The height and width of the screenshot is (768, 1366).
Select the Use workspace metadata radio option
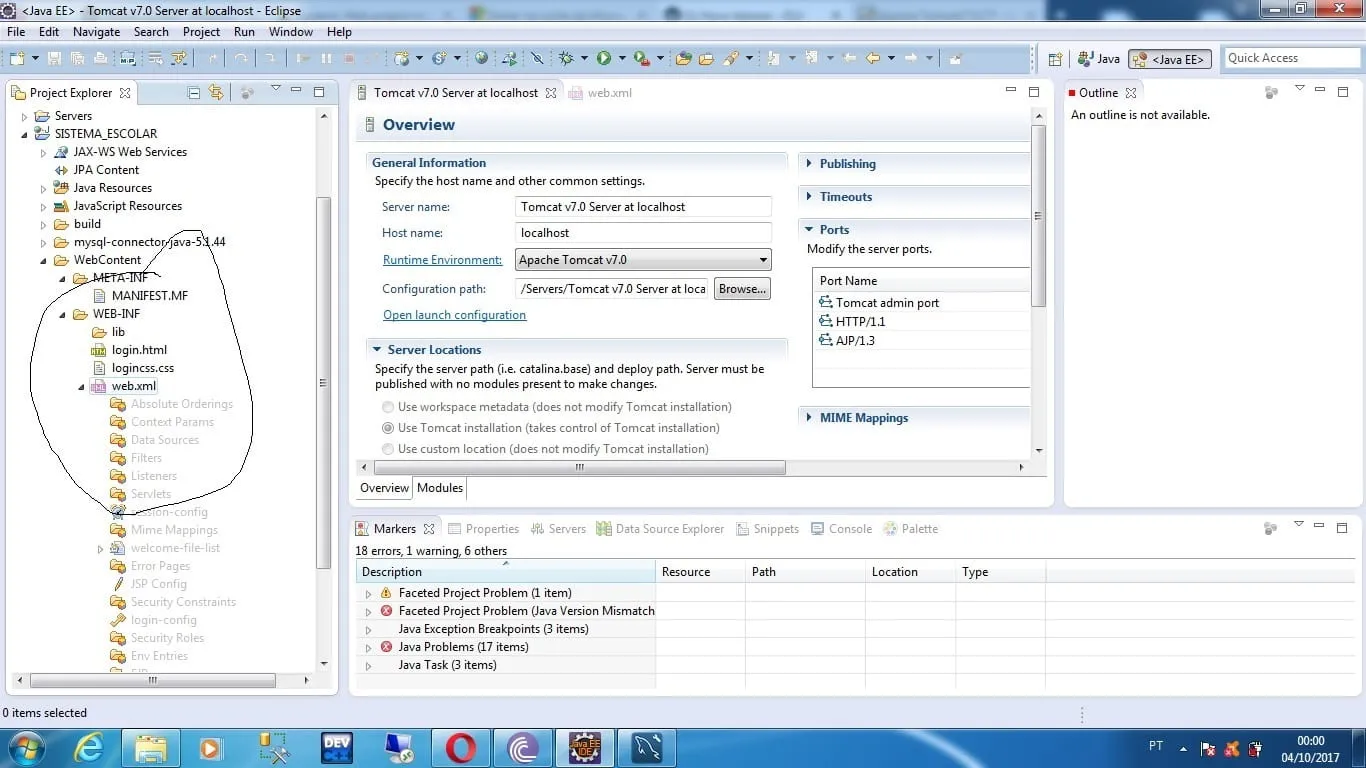tap(388, 407)
